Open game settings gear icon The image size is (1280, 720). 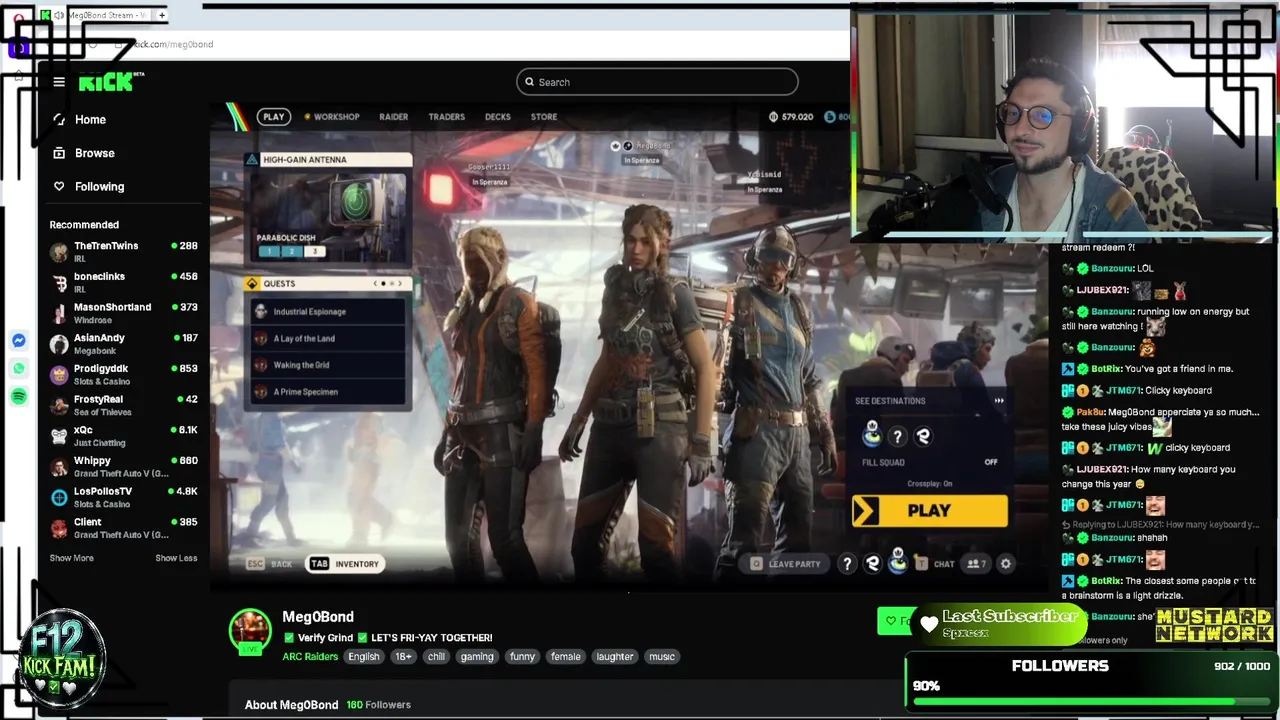(1006, 564)
